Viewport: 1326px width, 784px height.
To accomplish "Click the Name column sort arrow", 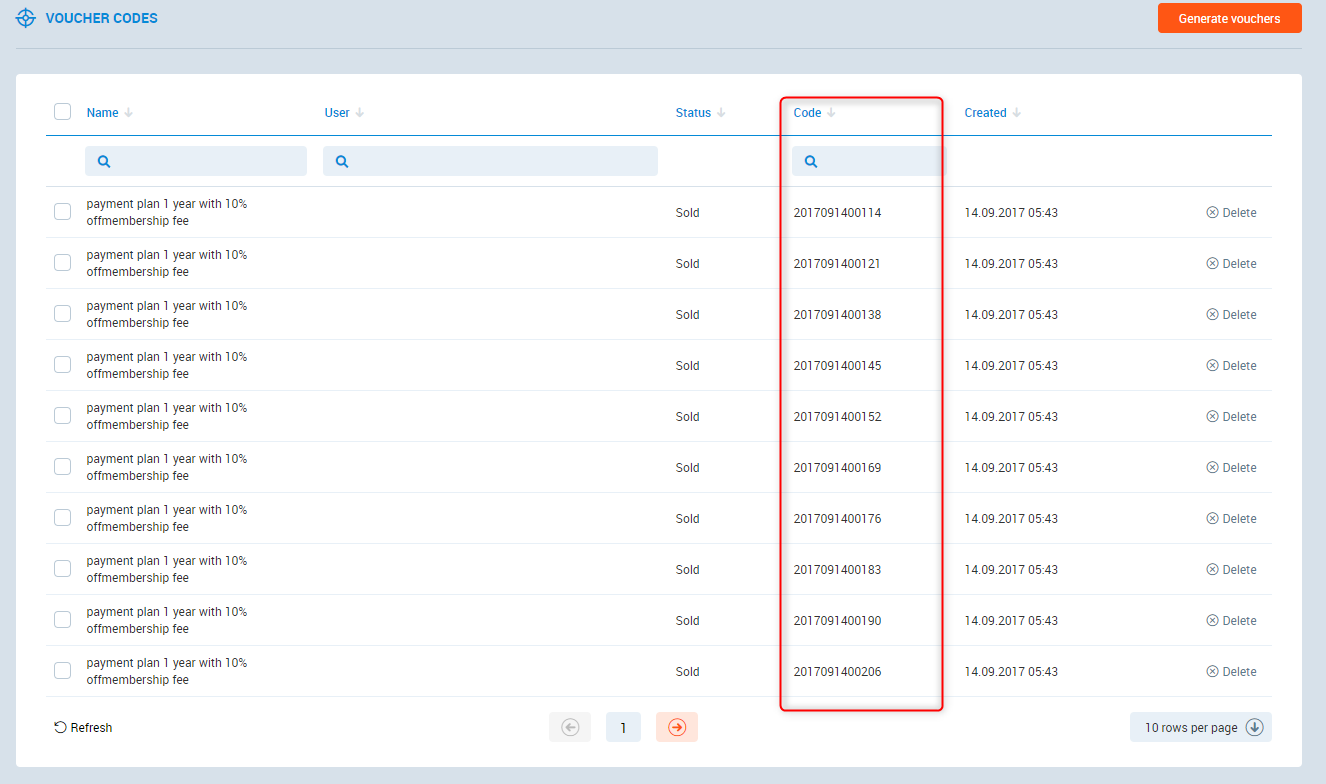I will [x=128, y=113].
